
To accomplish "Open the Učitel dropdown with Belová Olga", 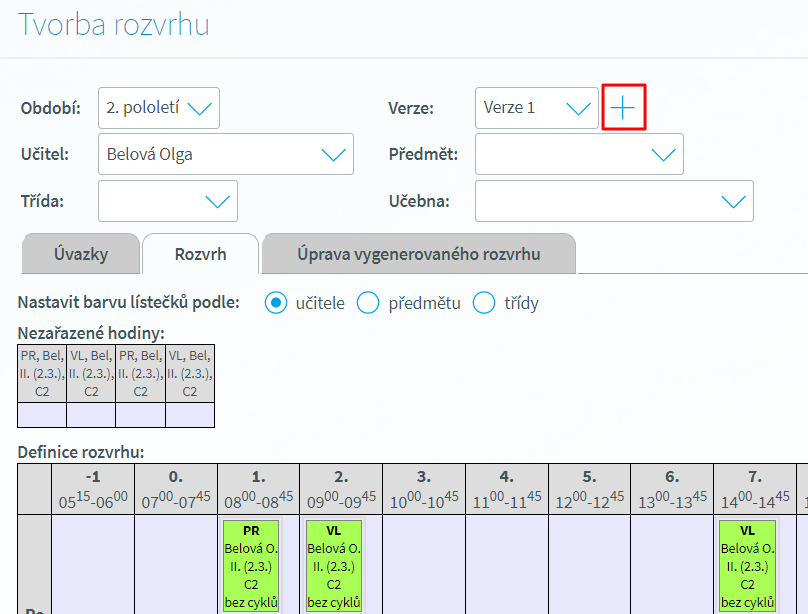I will pyautogui.click(x=226, y=154).
